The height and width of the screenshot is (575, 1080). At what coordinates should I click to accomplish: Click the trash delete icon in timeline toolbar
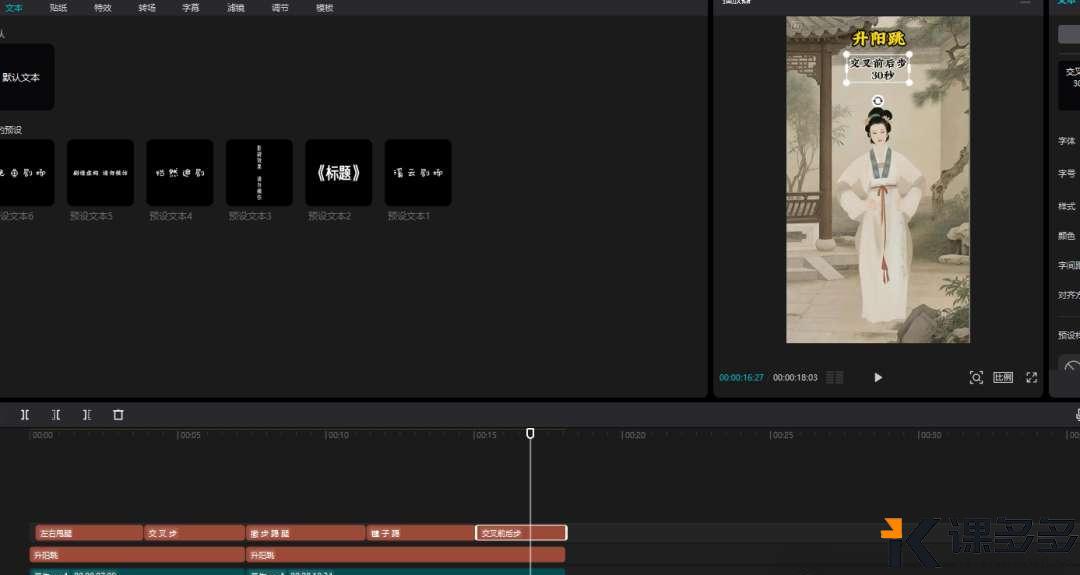pyautogui.click(x=118, y=415)
